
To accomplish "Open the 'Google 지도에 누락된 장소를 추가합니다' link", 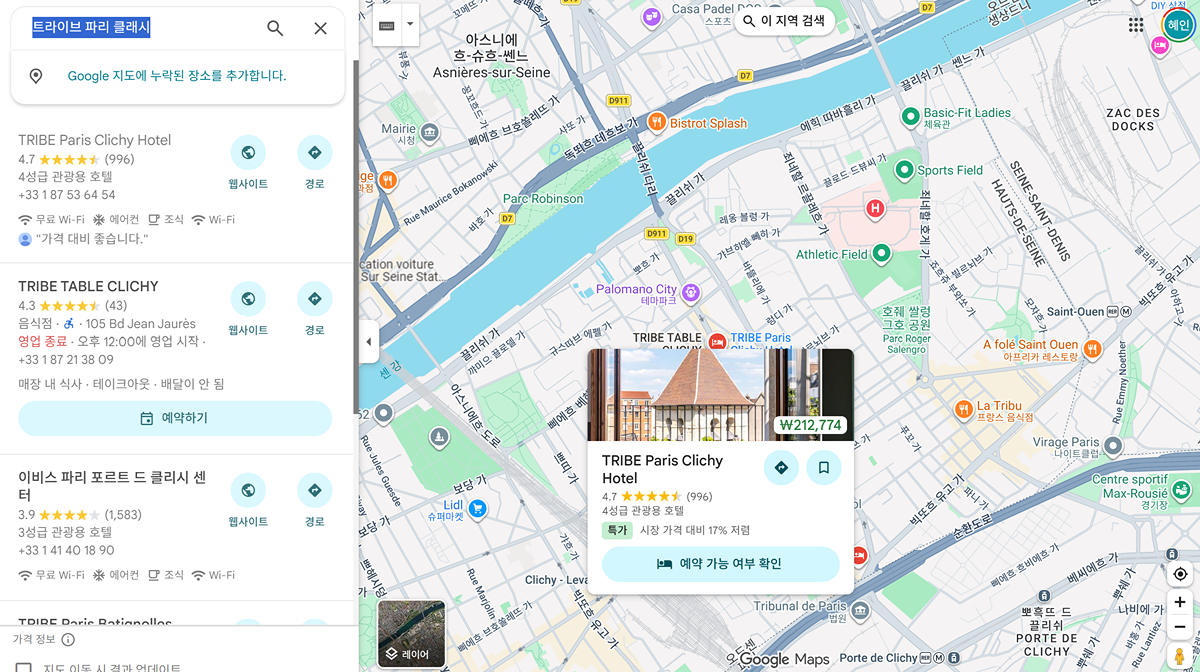I will (177, 76).
